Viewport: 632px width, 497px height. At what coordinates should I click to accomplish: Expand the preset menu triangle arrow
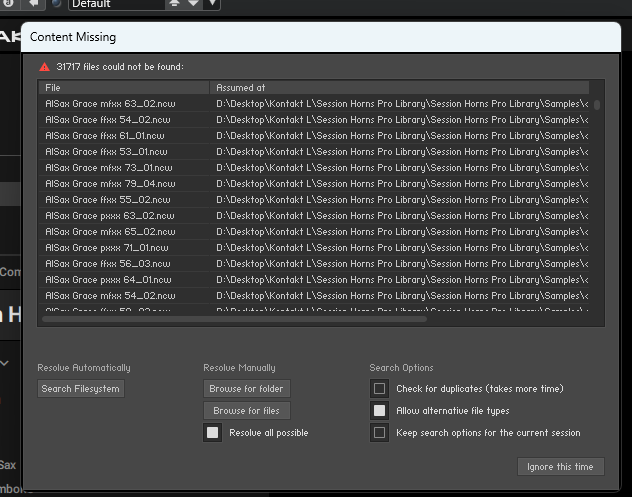[x=212, y=4]
